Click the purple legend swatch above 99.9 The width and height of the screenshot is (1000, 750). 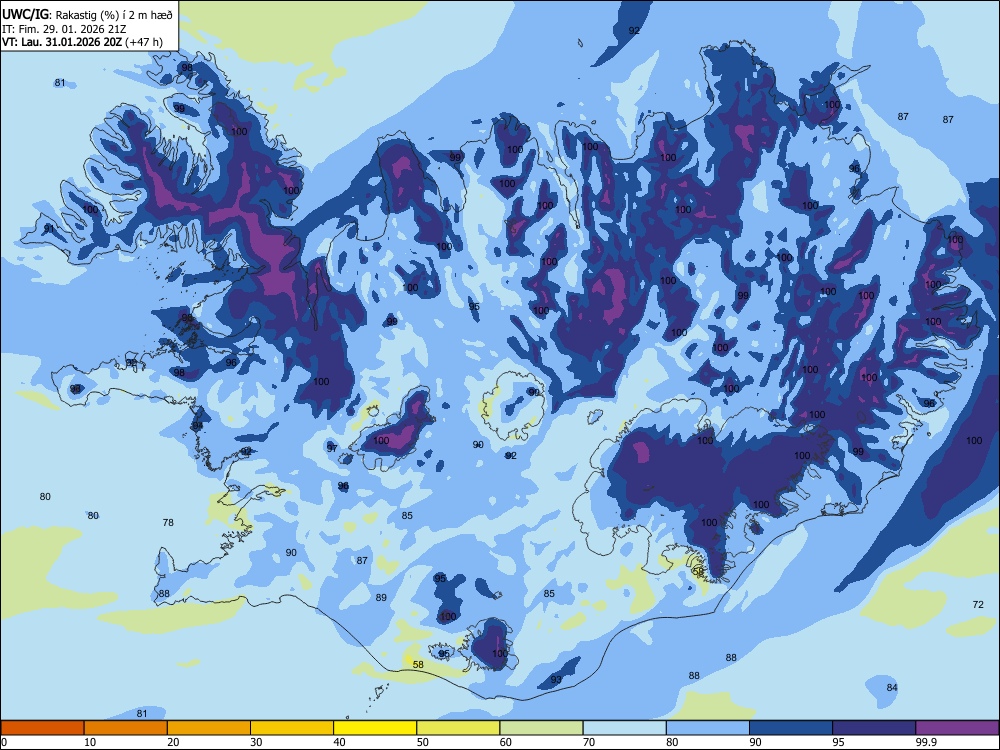[957, 728]
